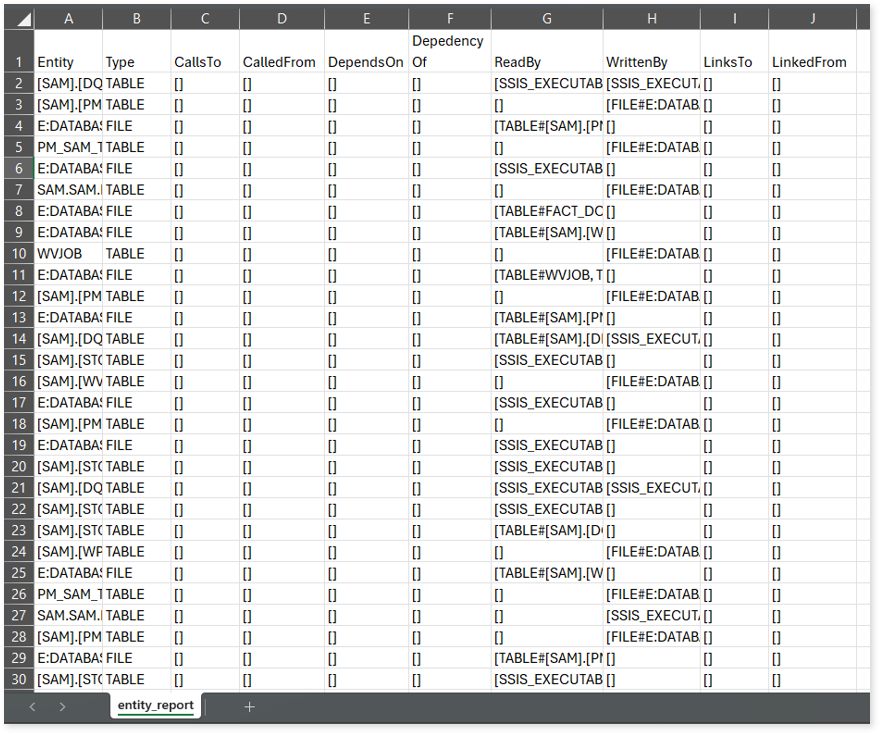Select column J by its header letter
This screenshot has width=880, height=734.
click(812, 18)
